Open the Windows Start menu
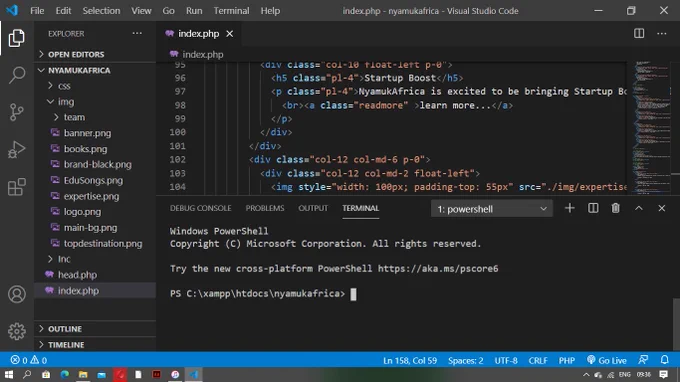Screen dimensions: 680x382 pyautogui.click(x=8, y=375)
